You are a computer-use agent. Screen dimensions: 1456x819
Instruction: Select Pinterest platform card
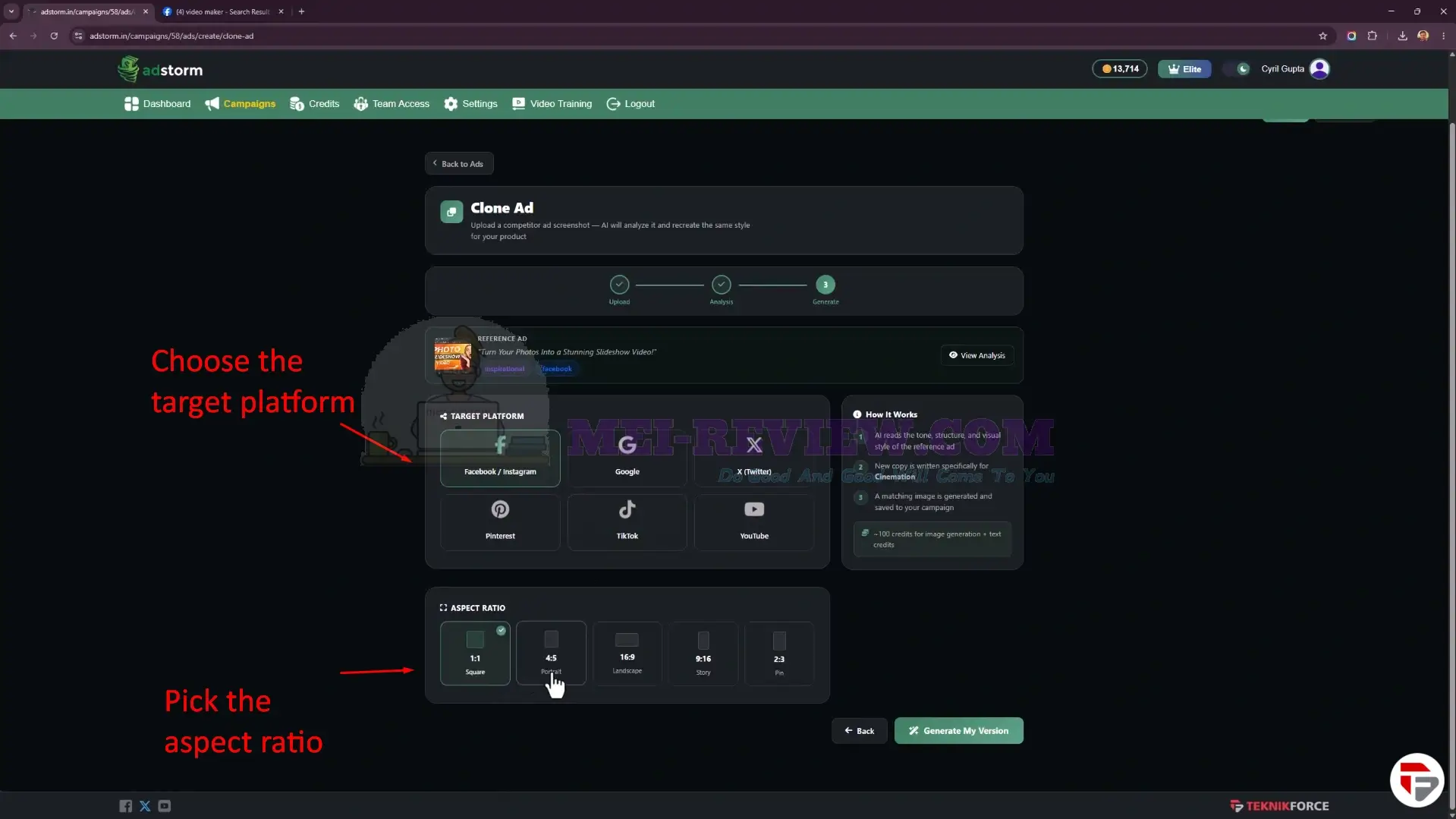click(500, 522)
